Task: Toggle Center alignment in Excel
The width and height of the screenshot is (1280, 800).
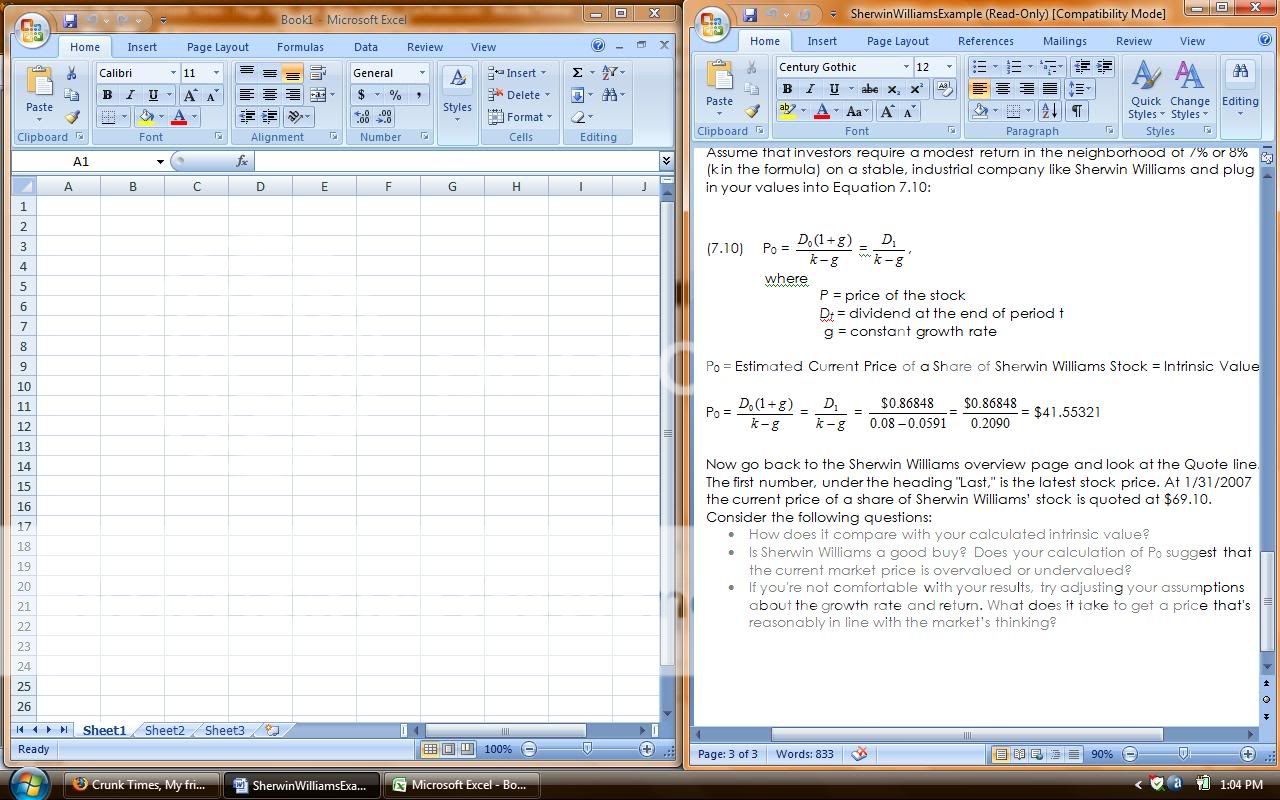Action: pos(269,95)
